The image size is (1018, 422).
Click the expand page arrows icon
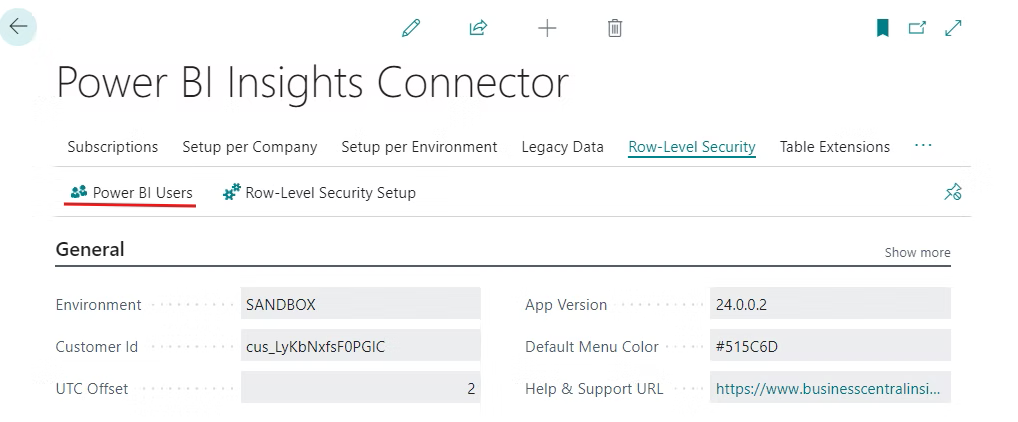click(953, 28)
